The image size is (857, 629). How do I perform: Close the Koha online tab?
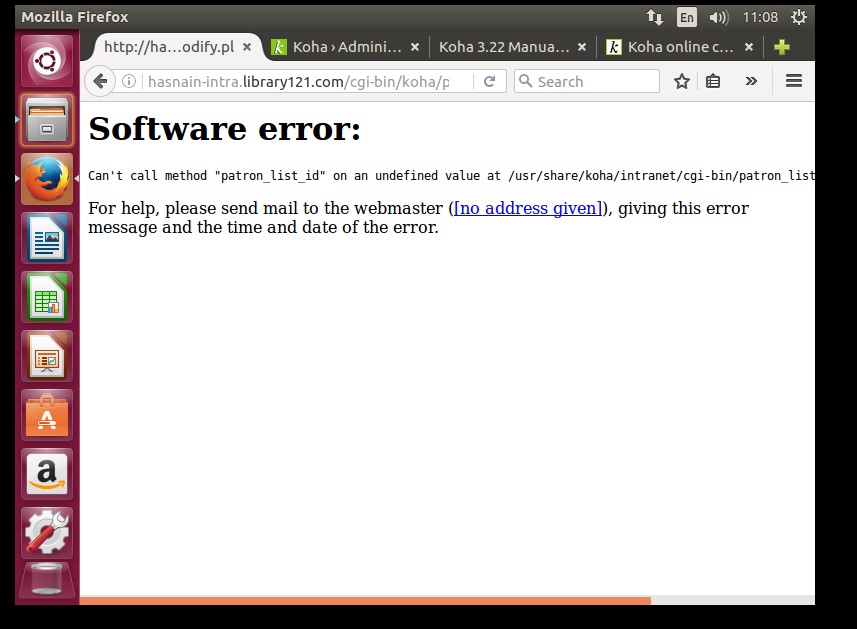749,47
